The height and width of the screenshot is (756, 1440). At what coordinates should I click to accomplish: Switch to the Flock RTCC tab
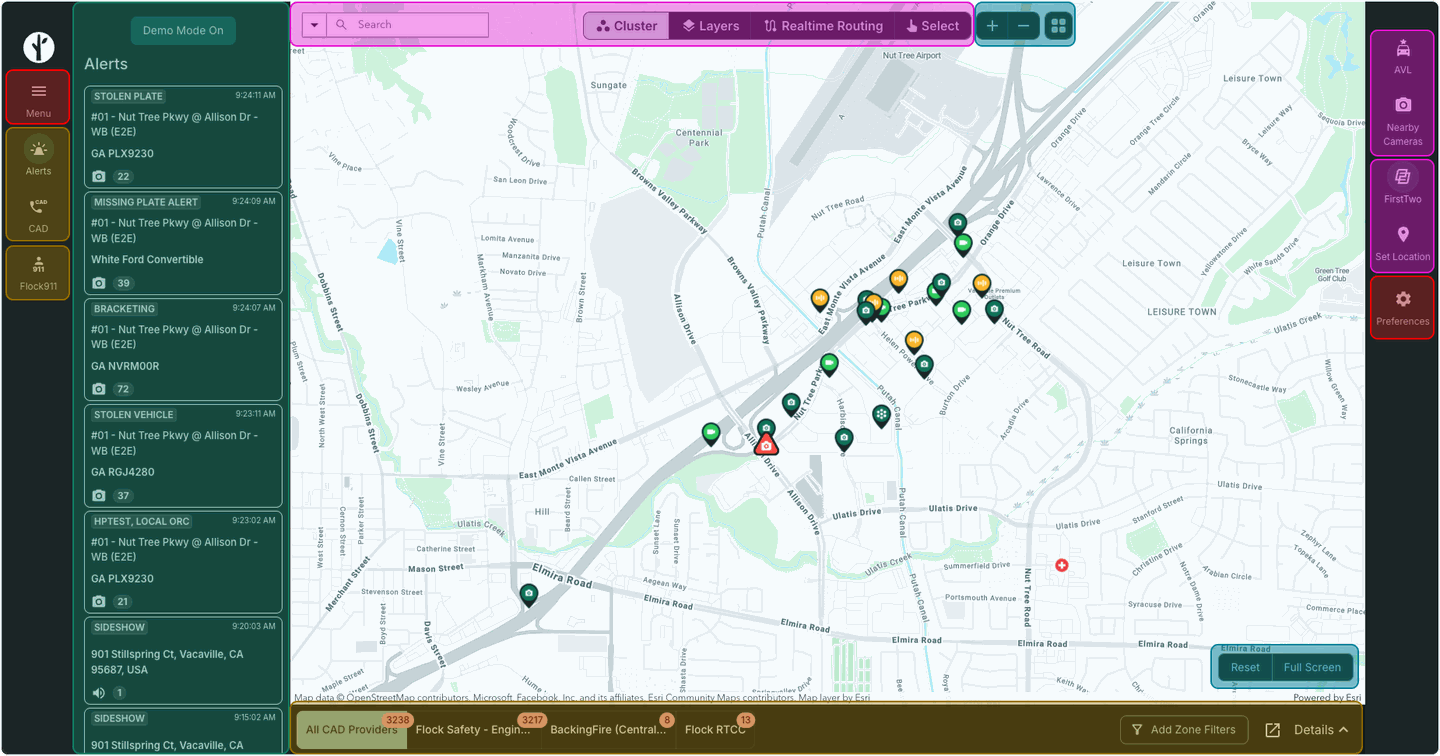(715, 730)
